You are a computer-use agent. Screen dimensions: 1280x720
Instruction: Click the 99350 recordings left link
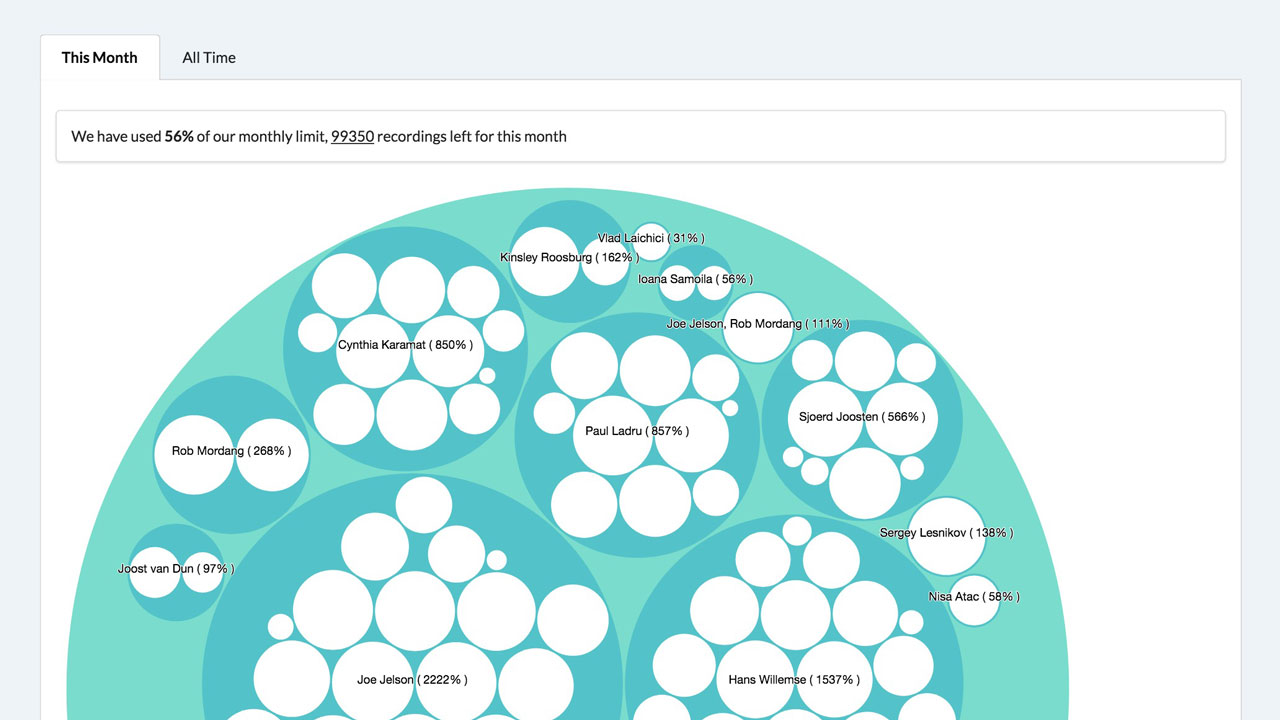pos(352,136)
